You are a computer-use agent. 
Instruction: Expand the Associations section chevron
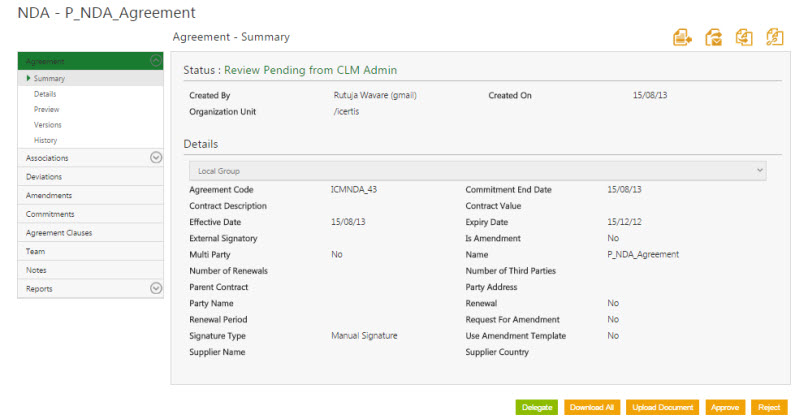click(x=155, y=157)
